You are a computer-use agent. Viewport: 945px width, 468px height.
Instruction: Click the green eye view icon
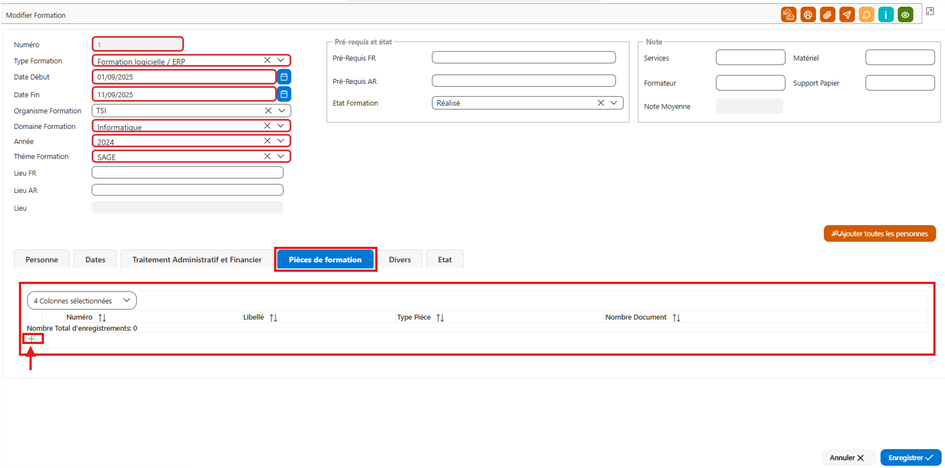coord(905,14)
